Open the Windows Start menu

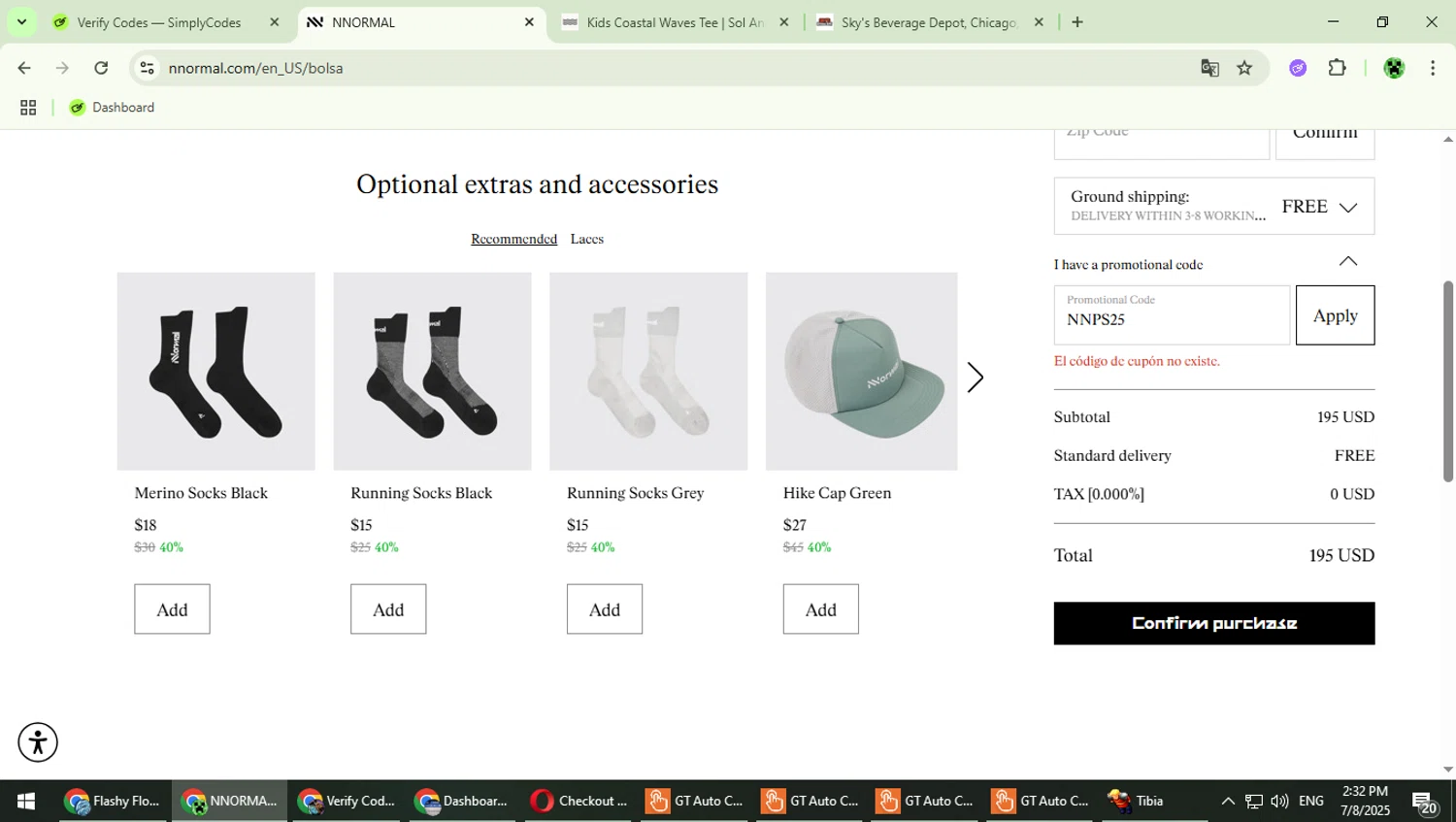click(26, 802)
